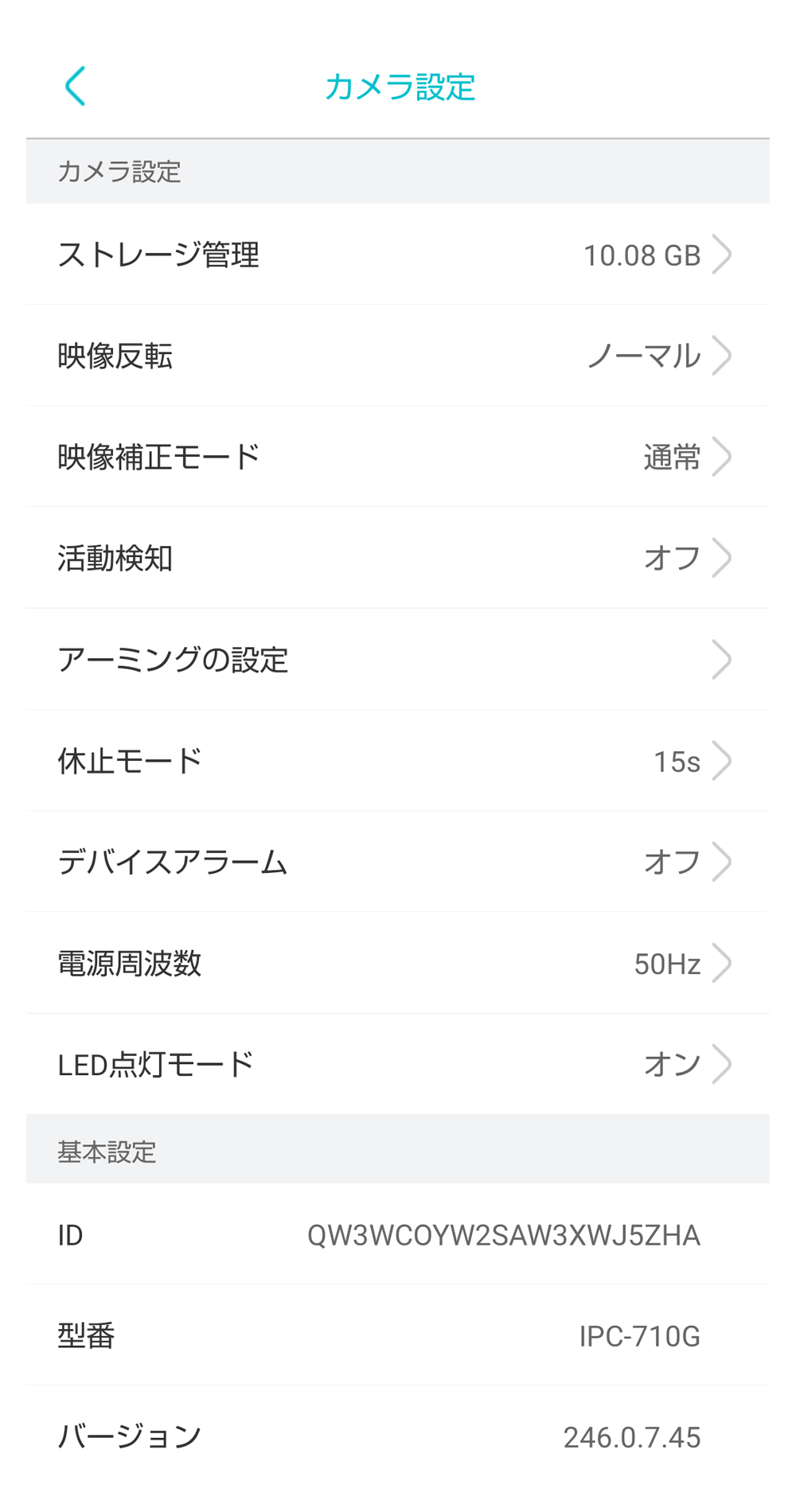Image resolution: width=796 pixels, height=1512 pixels.
Task: Open 映像反転 image flip setting
Action: 115,356
